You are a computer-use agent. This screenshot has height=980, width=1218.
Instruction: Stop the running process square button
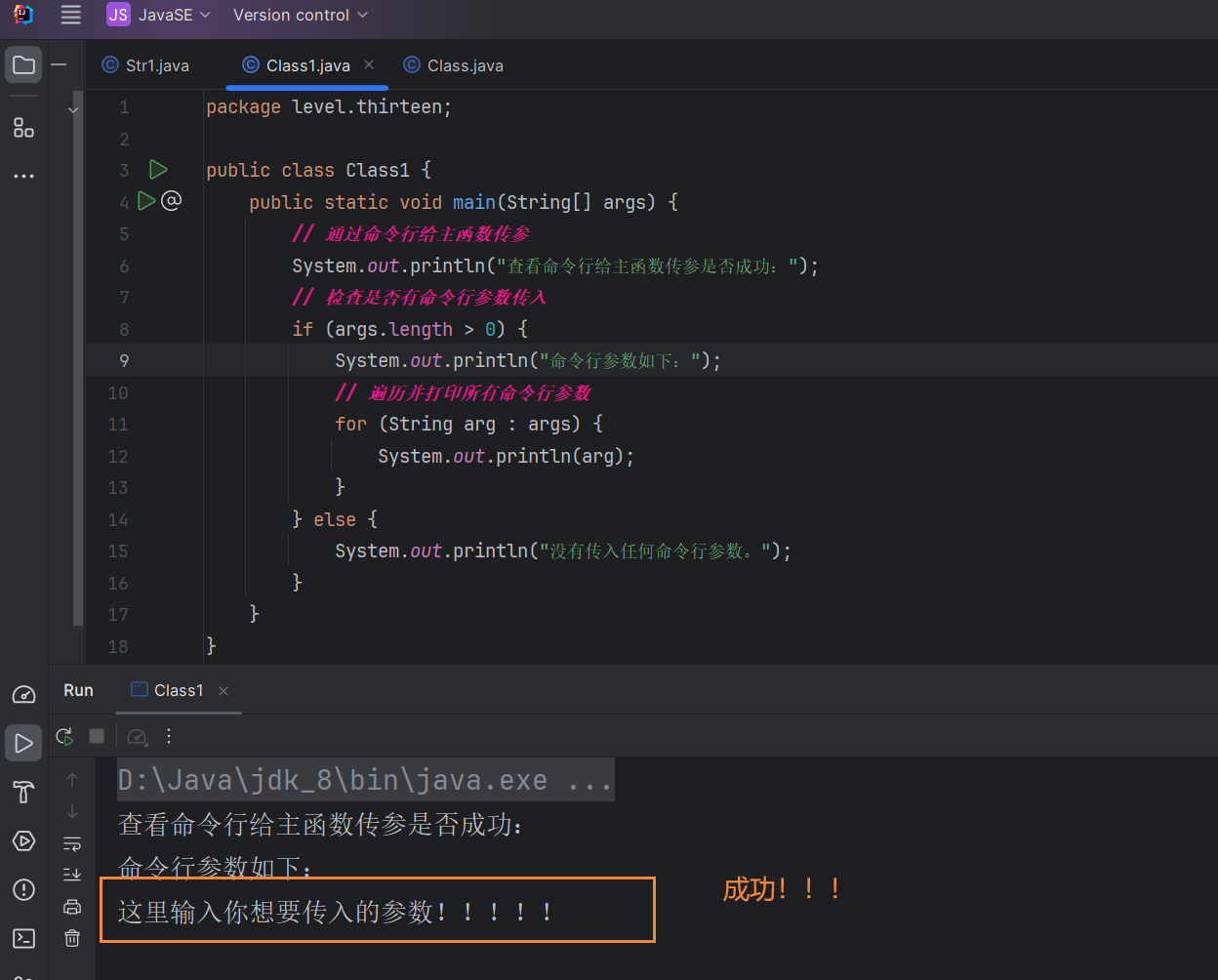tap(97, 736)
